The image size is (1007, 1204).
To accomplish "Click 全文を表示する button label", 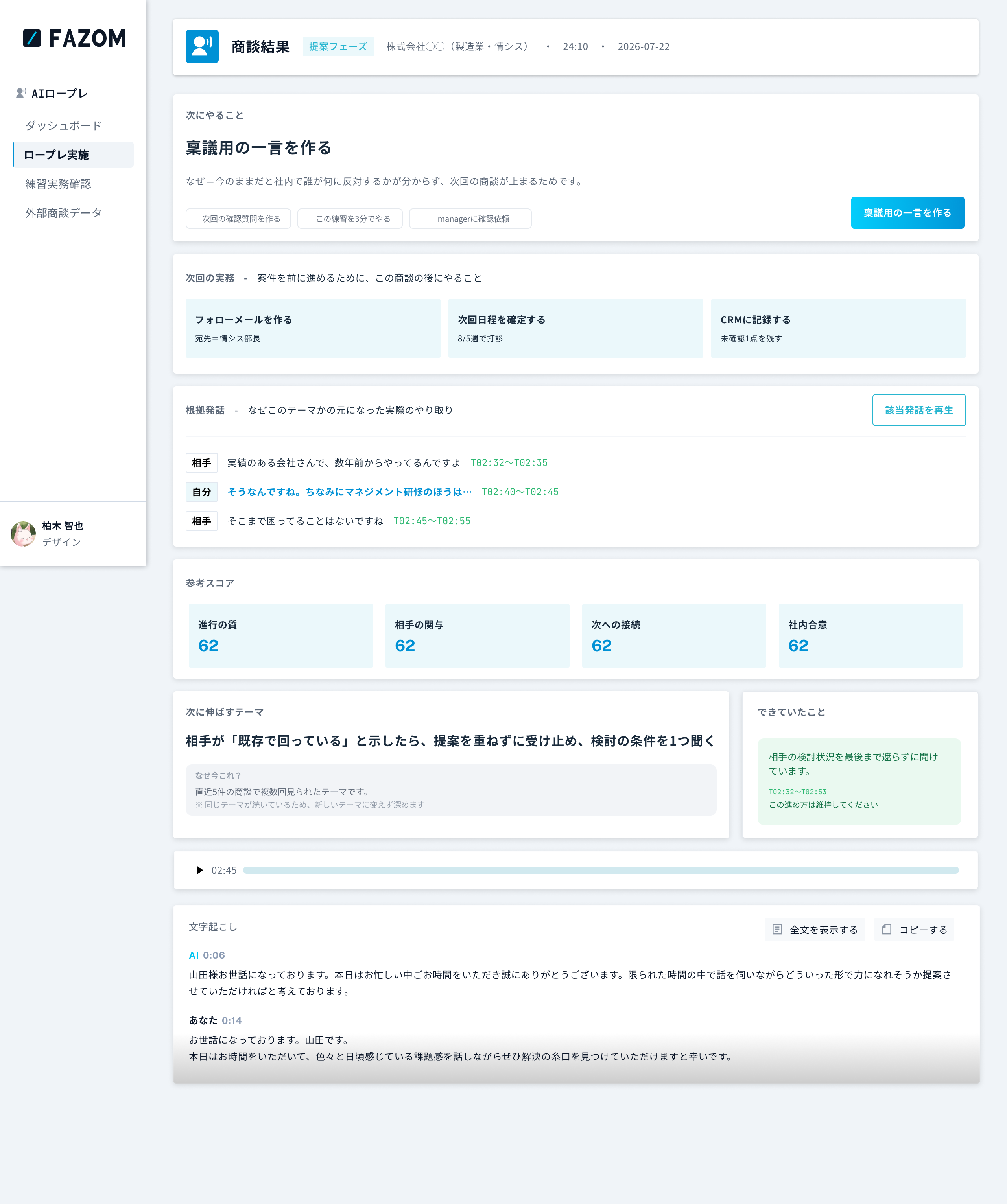I will pos(823,930).
